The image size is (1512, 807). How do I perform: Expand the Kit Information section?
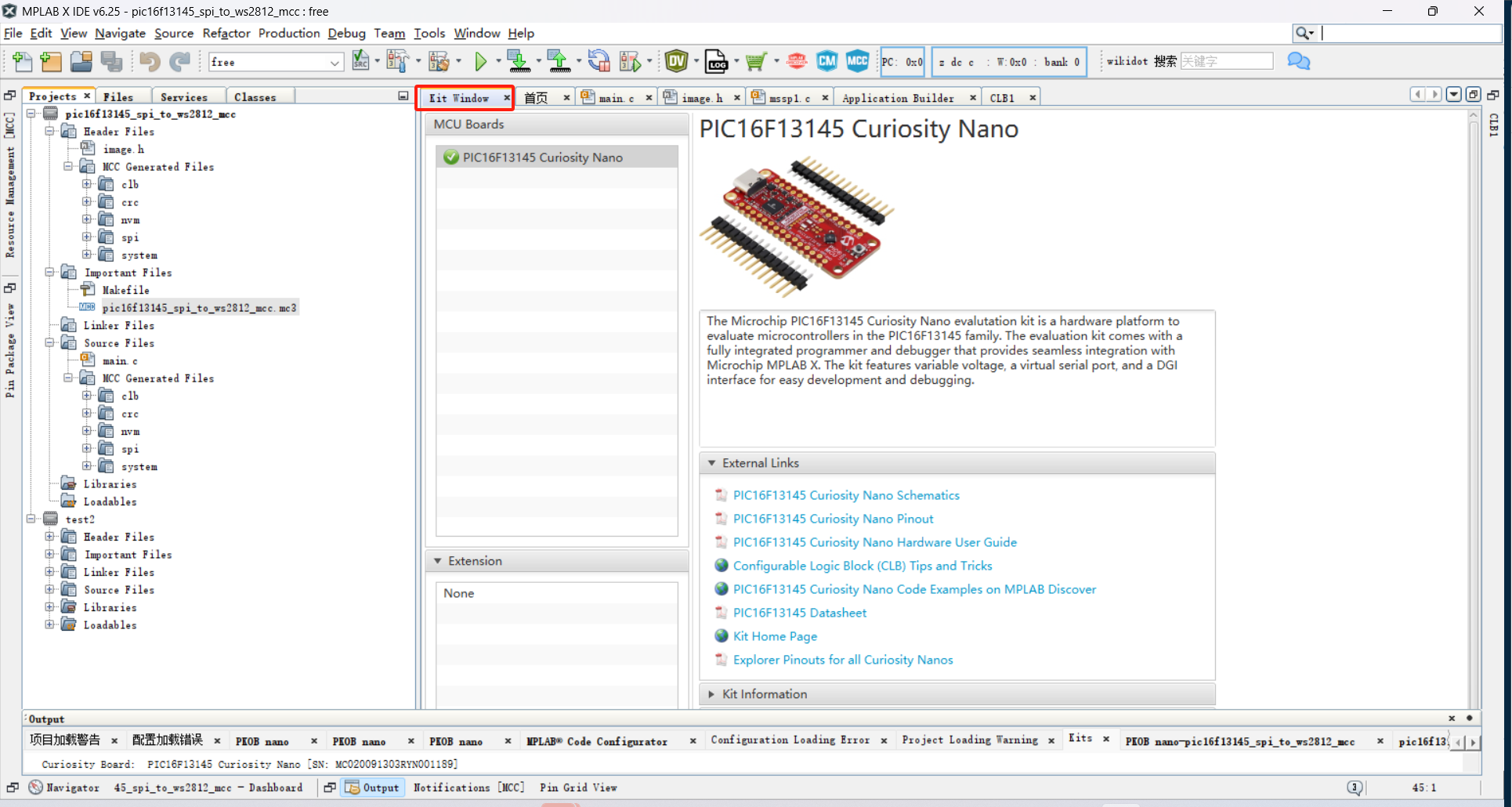pyautogui.click(x=711, y=694)
